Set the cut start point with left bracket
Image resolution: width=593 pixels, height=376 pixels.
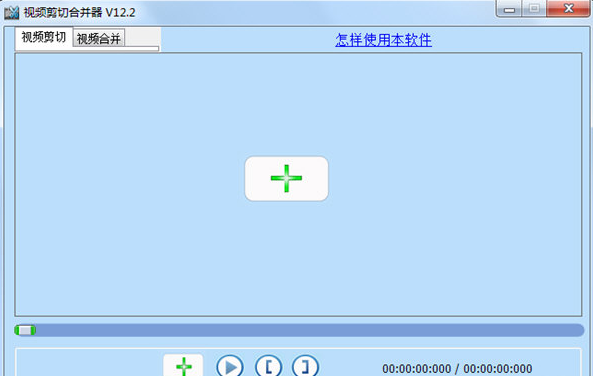[269, 366]
